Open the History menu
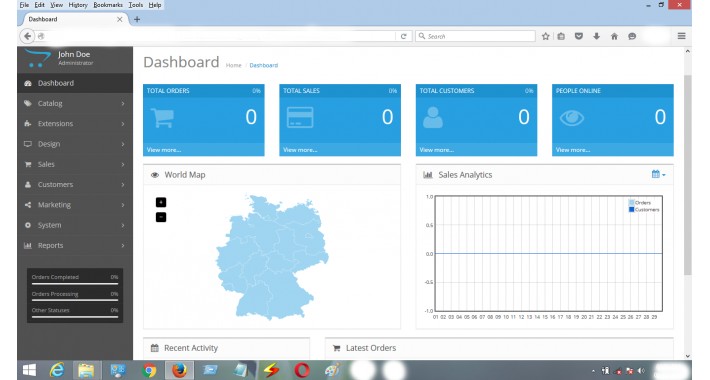The image size is (710, 380). (x=78, y=5)
